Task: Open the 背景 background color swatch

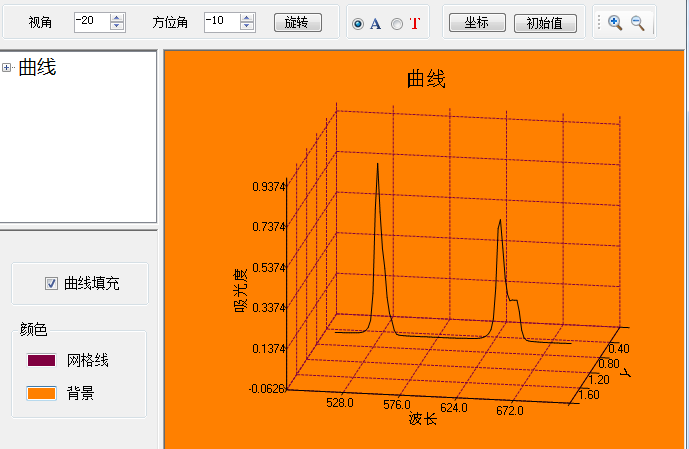Action: coord(41,393)
